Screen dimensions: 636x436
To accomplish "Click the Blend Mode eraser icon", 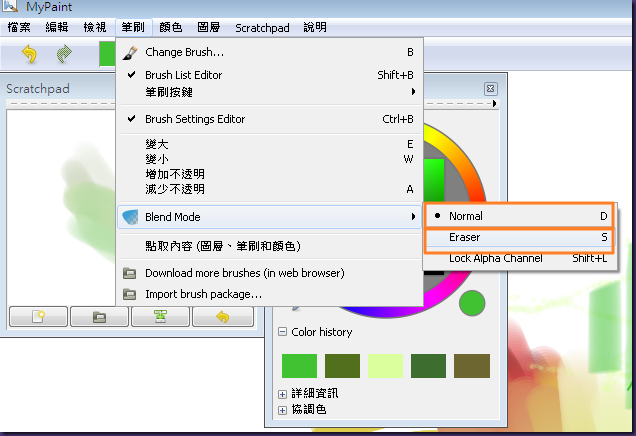I will tap(130, 217).
